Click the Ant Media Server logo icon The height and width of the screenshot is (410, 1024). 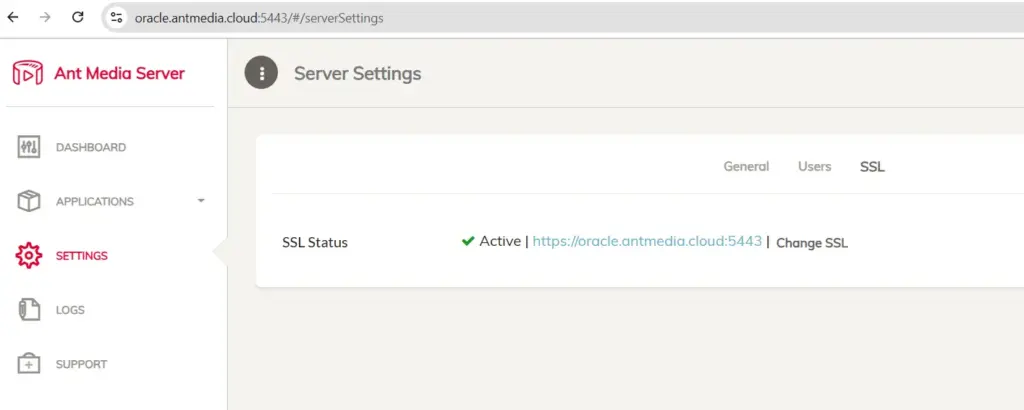(x=27, y=73)
